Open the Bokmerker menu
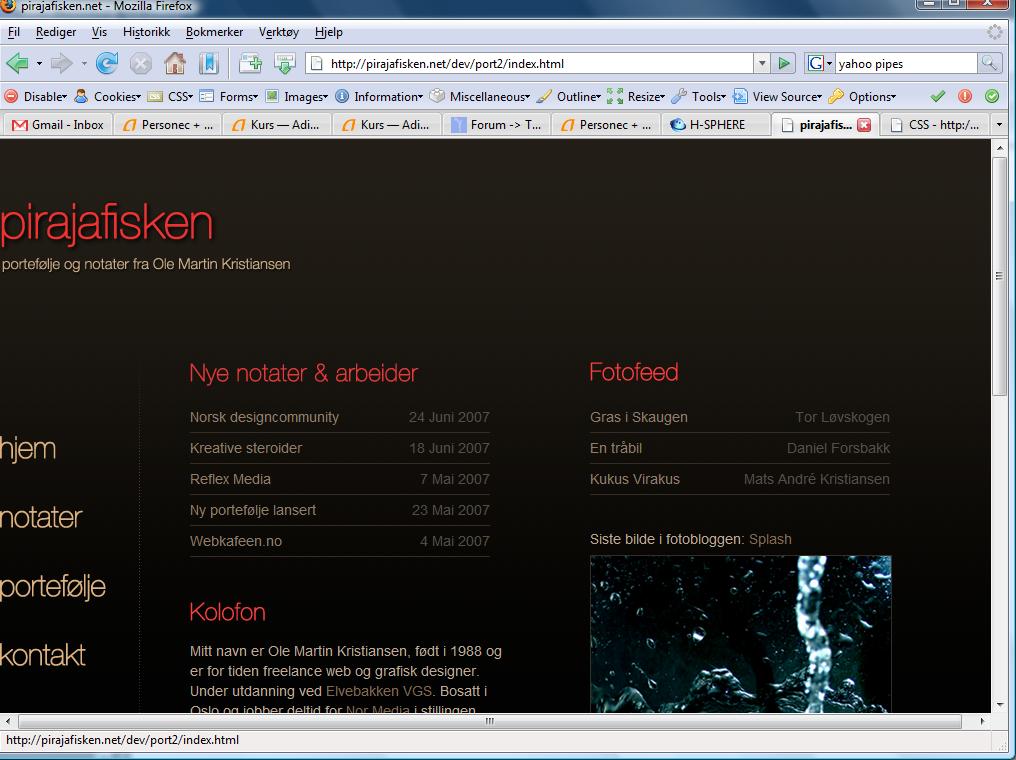This screenshot has width=1016, height=760. [x=214, y=32]
